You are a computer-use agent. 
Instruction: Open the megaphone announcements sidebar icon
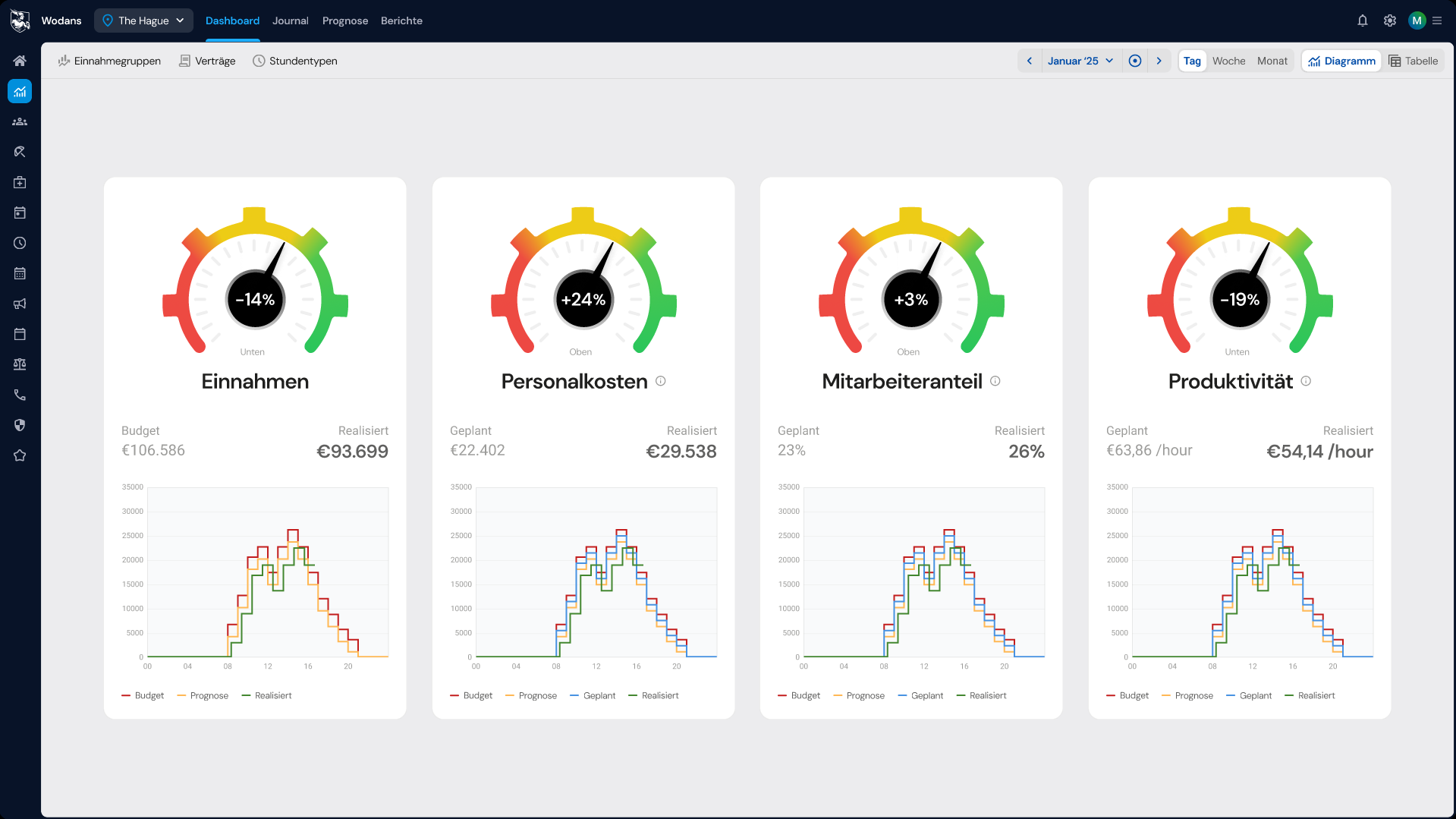click(20, 304)
